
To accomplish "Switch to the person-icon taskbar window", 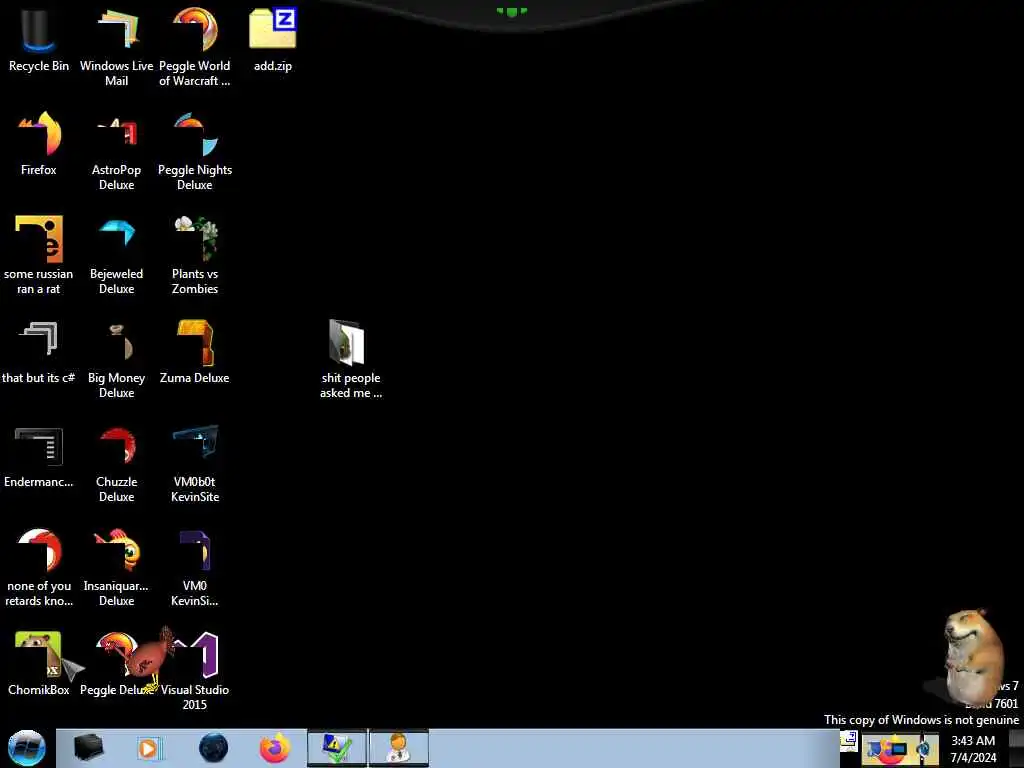I will 399,748.
